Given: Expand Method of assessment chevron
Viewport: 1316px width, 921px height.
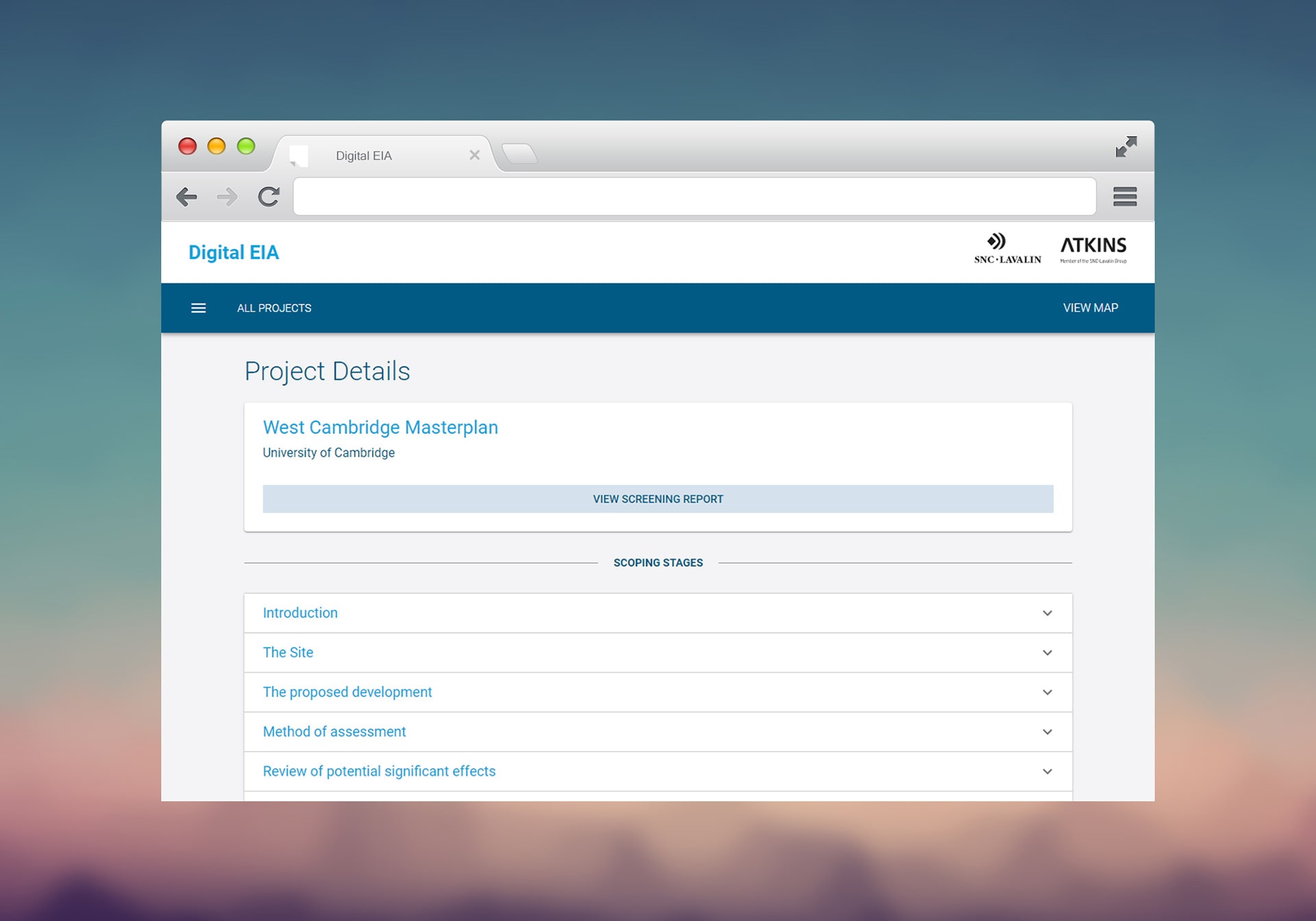Looking at the screenshot, I should point(1047,732).
